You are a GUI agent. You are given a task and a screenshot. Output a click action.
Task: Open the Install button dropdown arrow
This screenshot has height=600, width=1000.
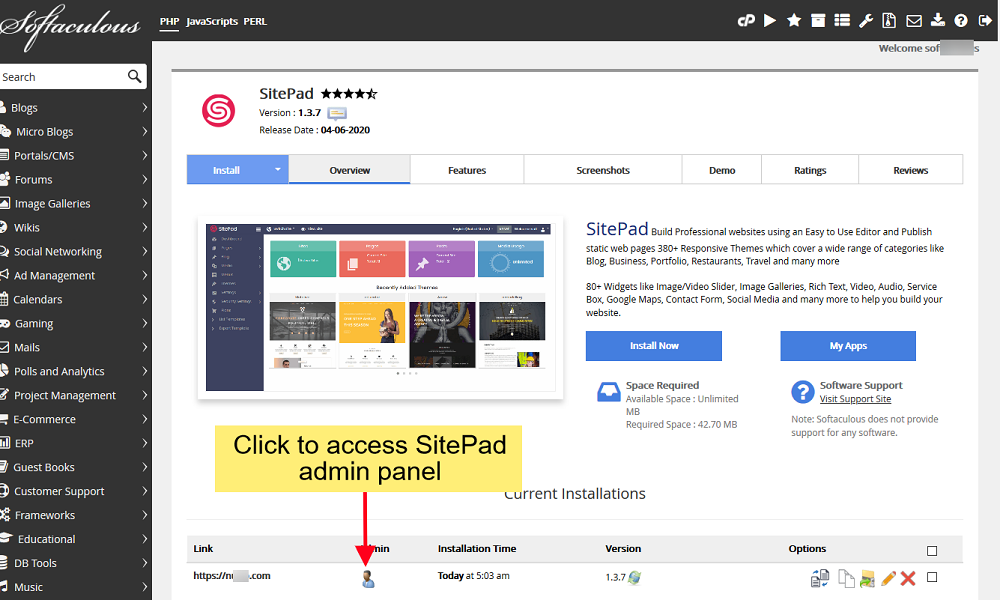tap(277, 170)
